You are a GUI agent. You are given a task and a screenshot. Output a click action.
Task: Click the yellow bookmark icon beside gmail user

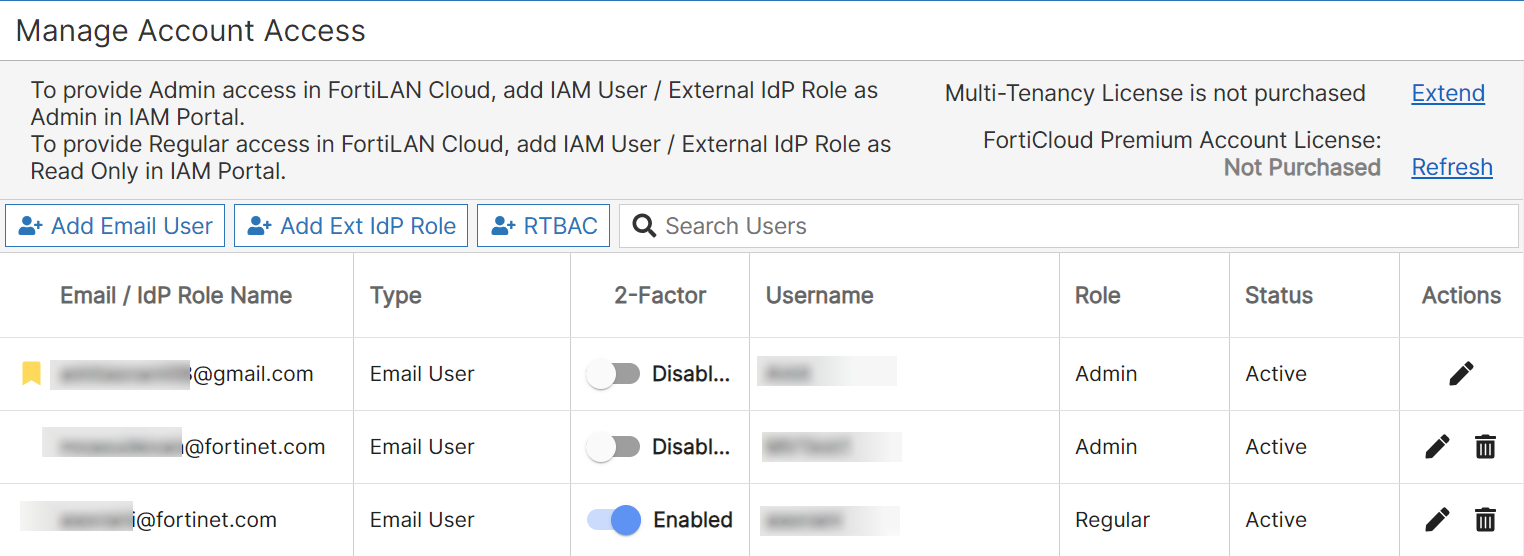[x=32, y=374]
